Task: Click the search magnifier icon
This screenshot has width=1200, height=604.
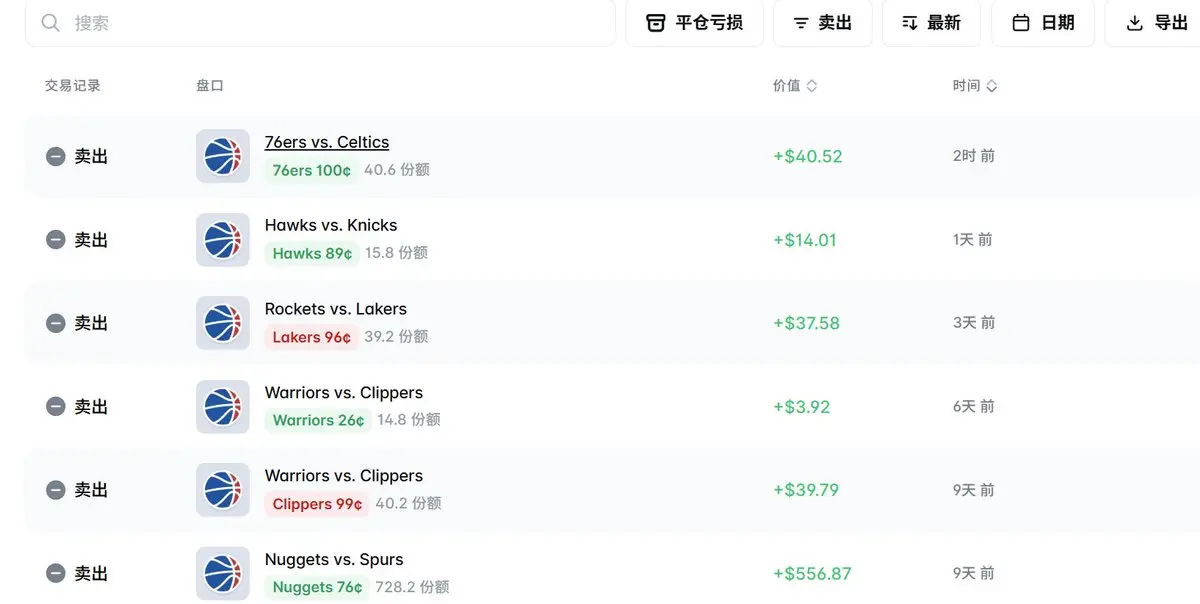Action: tap(51, 23)
